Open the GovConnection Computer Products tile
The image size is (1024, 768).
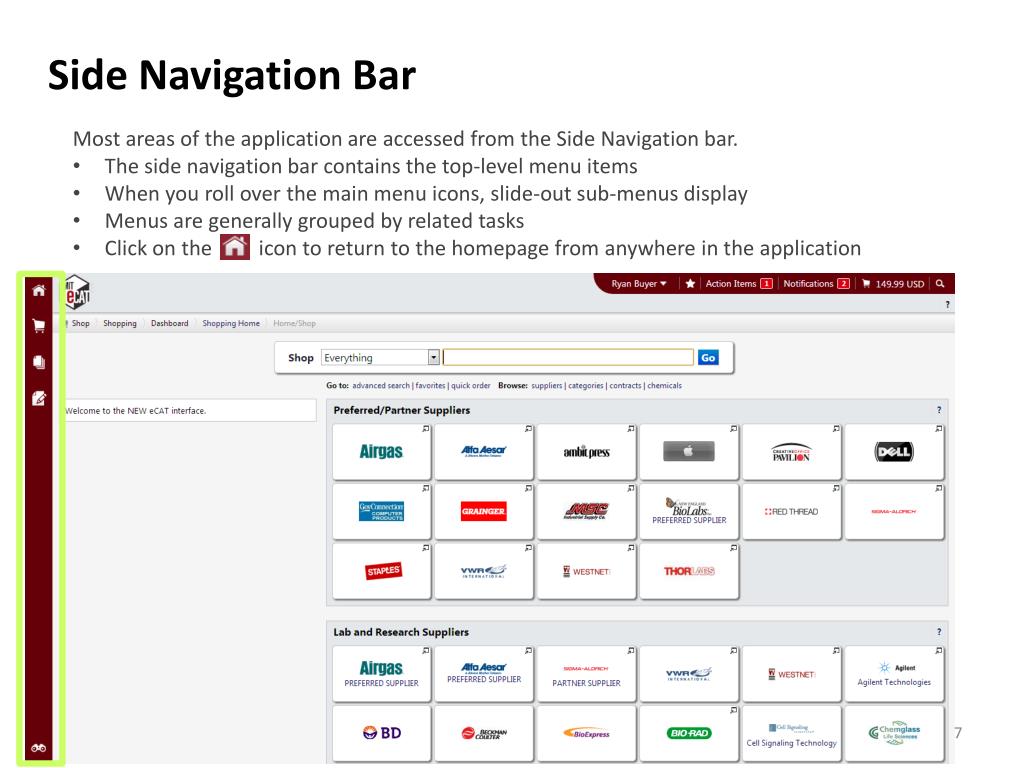381,511
